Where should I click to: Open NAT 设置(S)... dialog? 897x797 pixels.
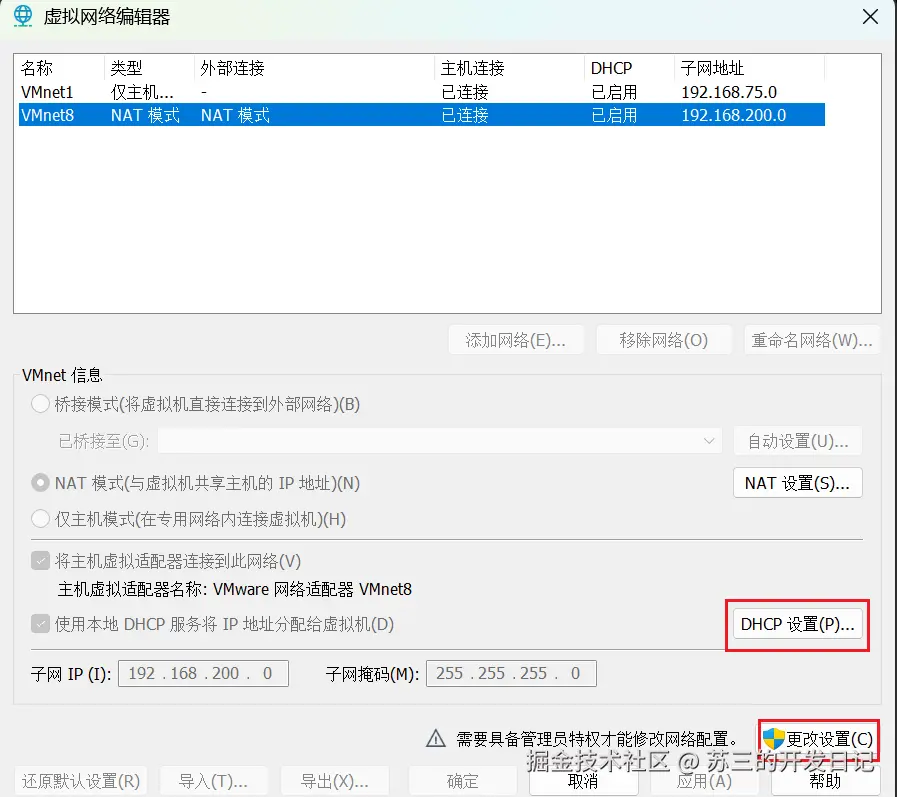[x=797, y=483]
